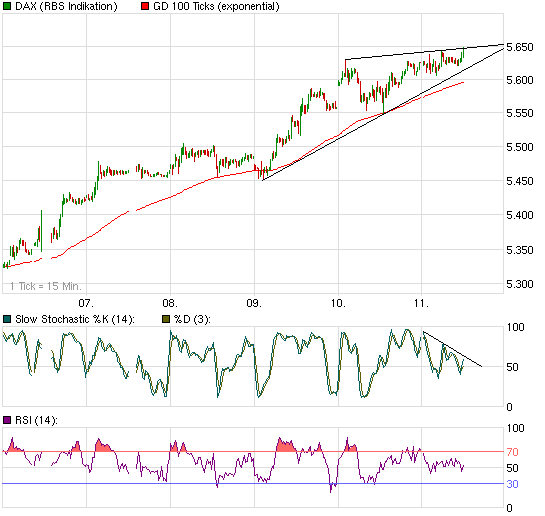Screen dimensions: 545x516
Task: Click the '07.' date axis label
Action: 86,303
